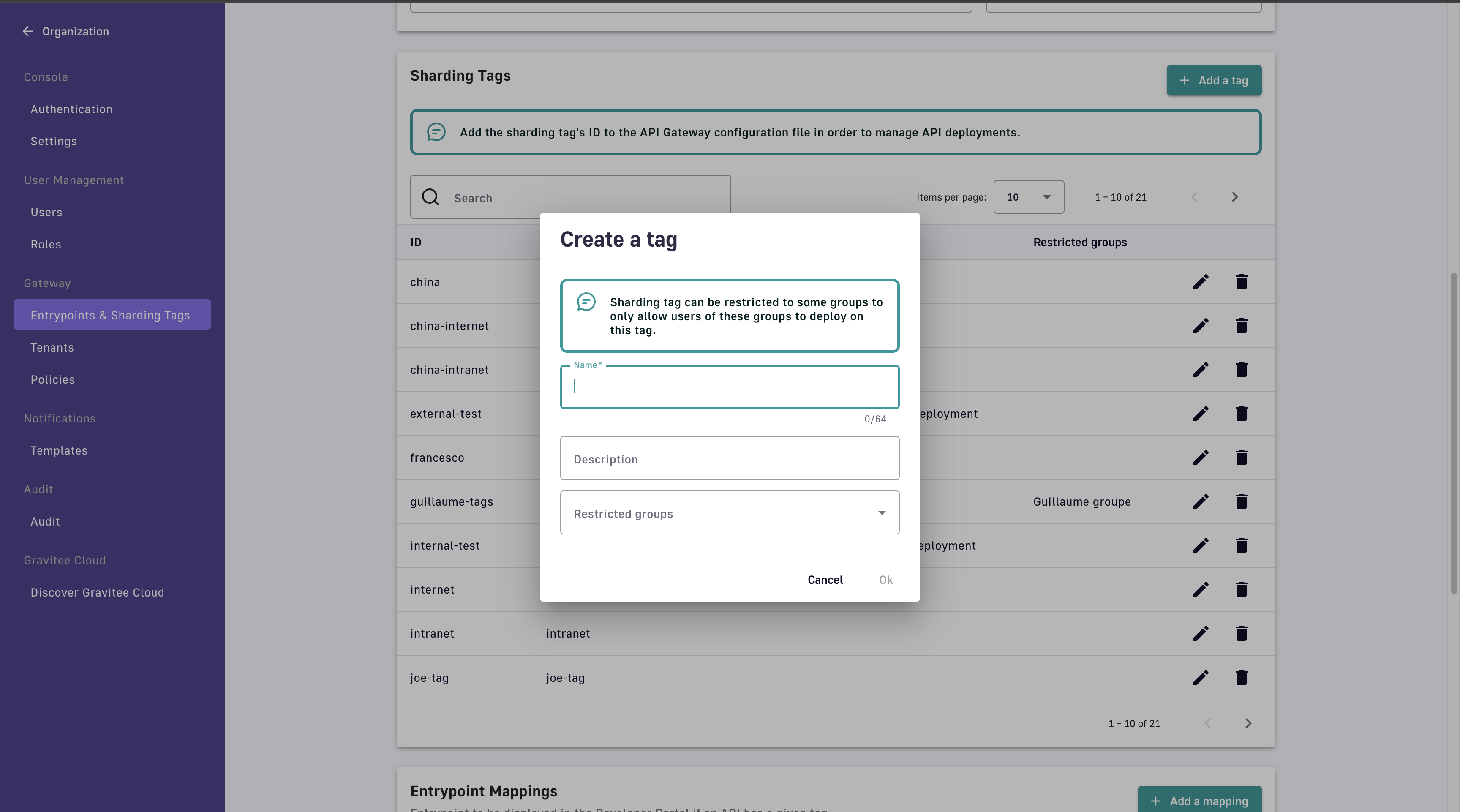Click the Add a mapping button

point(1199,800)
